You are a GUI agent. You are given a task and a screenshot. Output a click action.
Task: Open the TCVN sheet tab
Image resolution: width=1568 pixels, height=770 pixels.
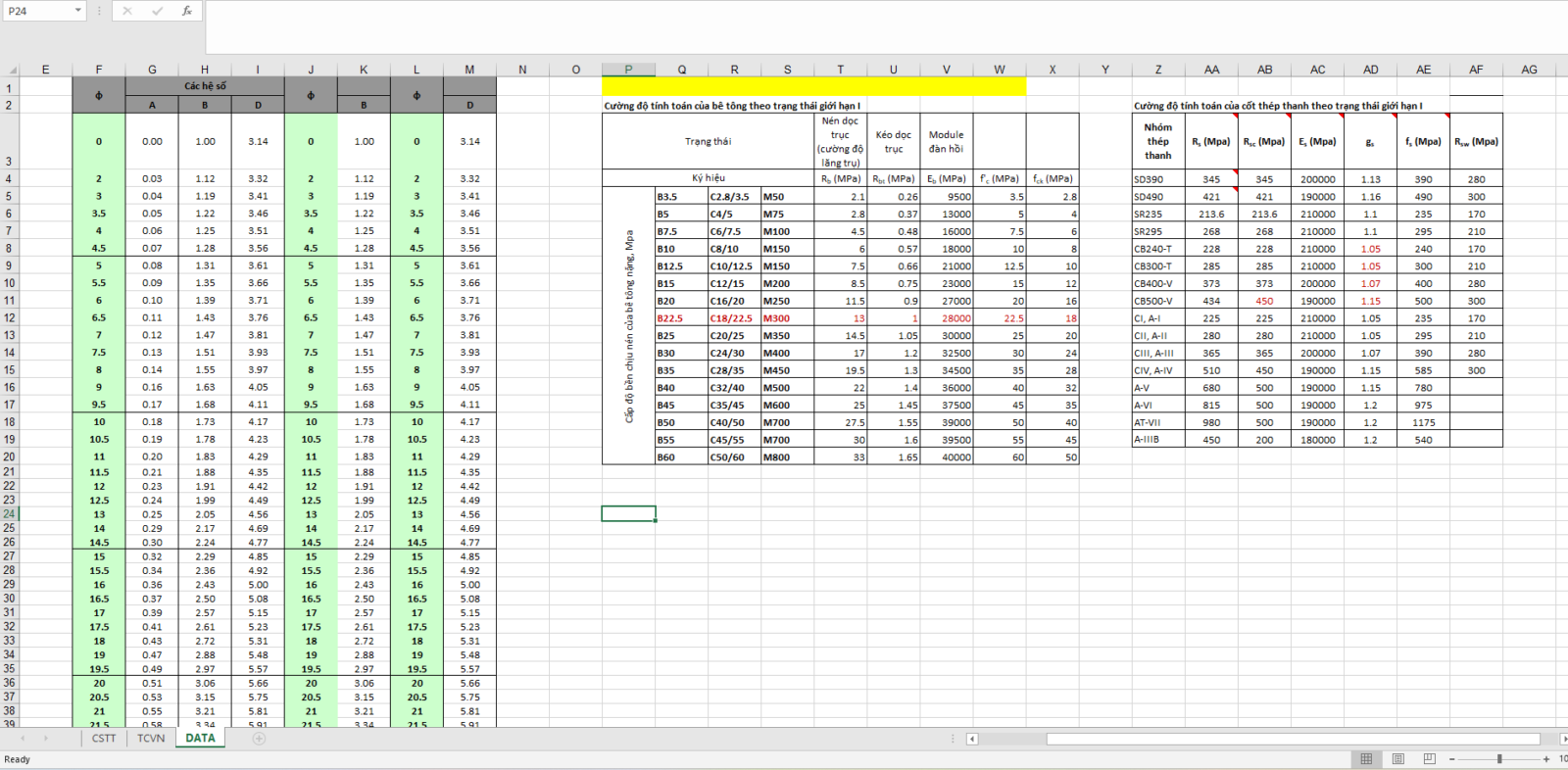(x=151, y=739)
